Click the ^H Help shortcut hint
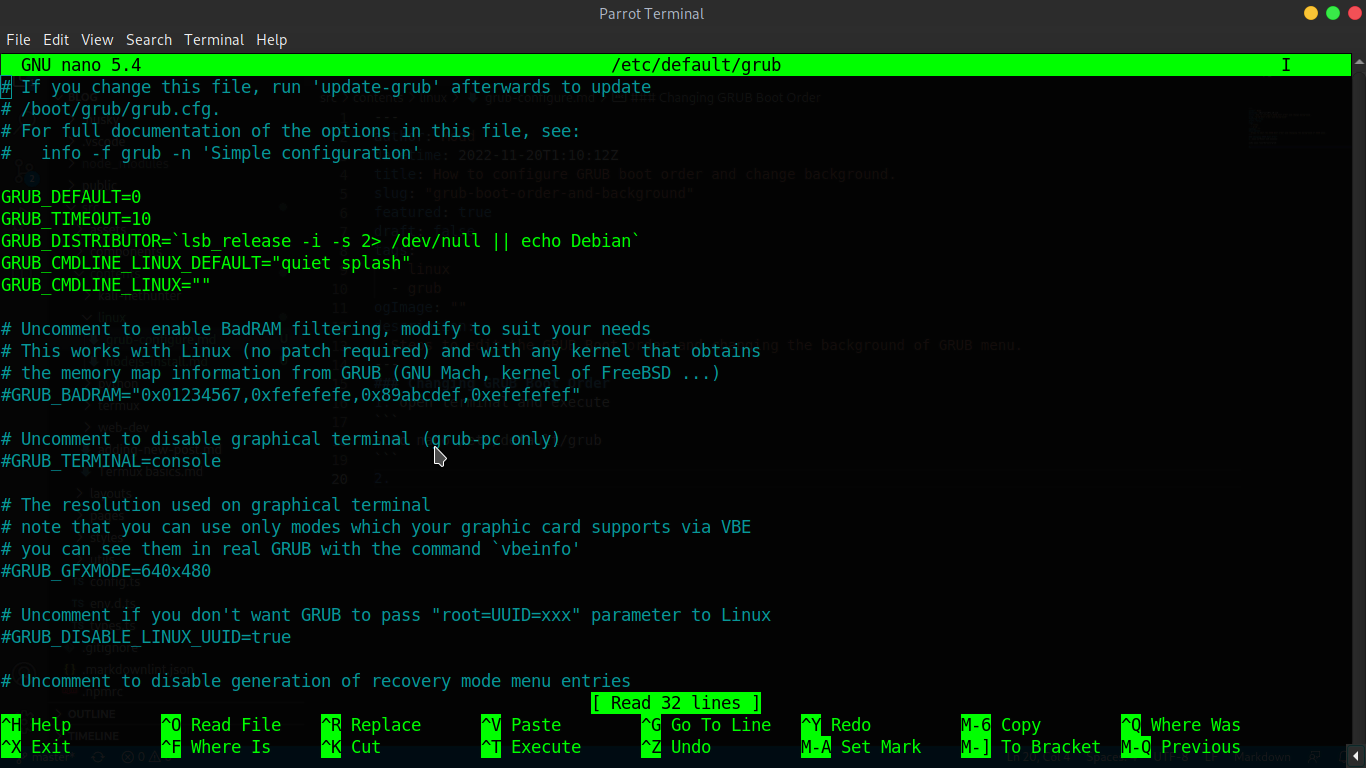 (x=36, y=725)
